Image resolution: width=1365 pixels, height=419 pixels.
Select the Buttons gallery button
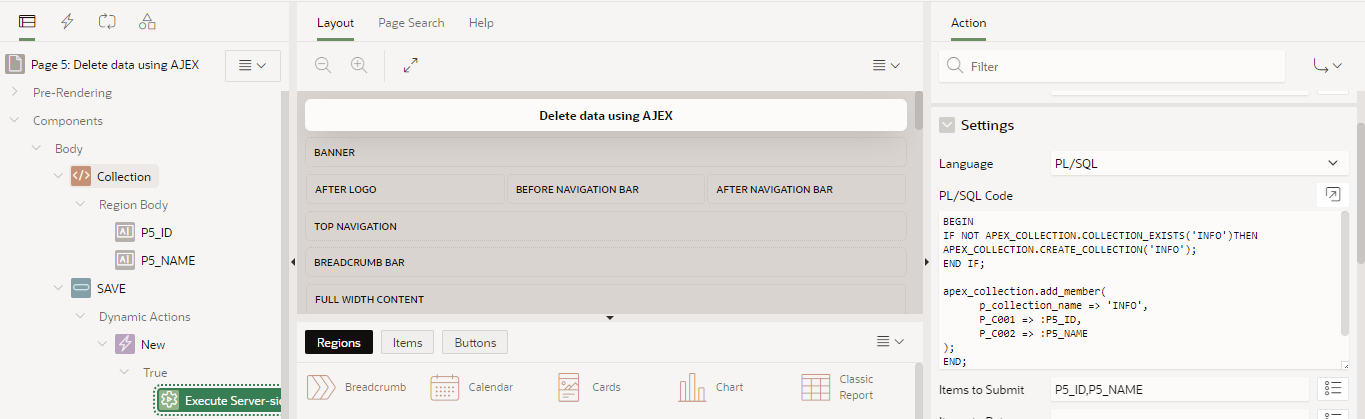pos(475,343)
